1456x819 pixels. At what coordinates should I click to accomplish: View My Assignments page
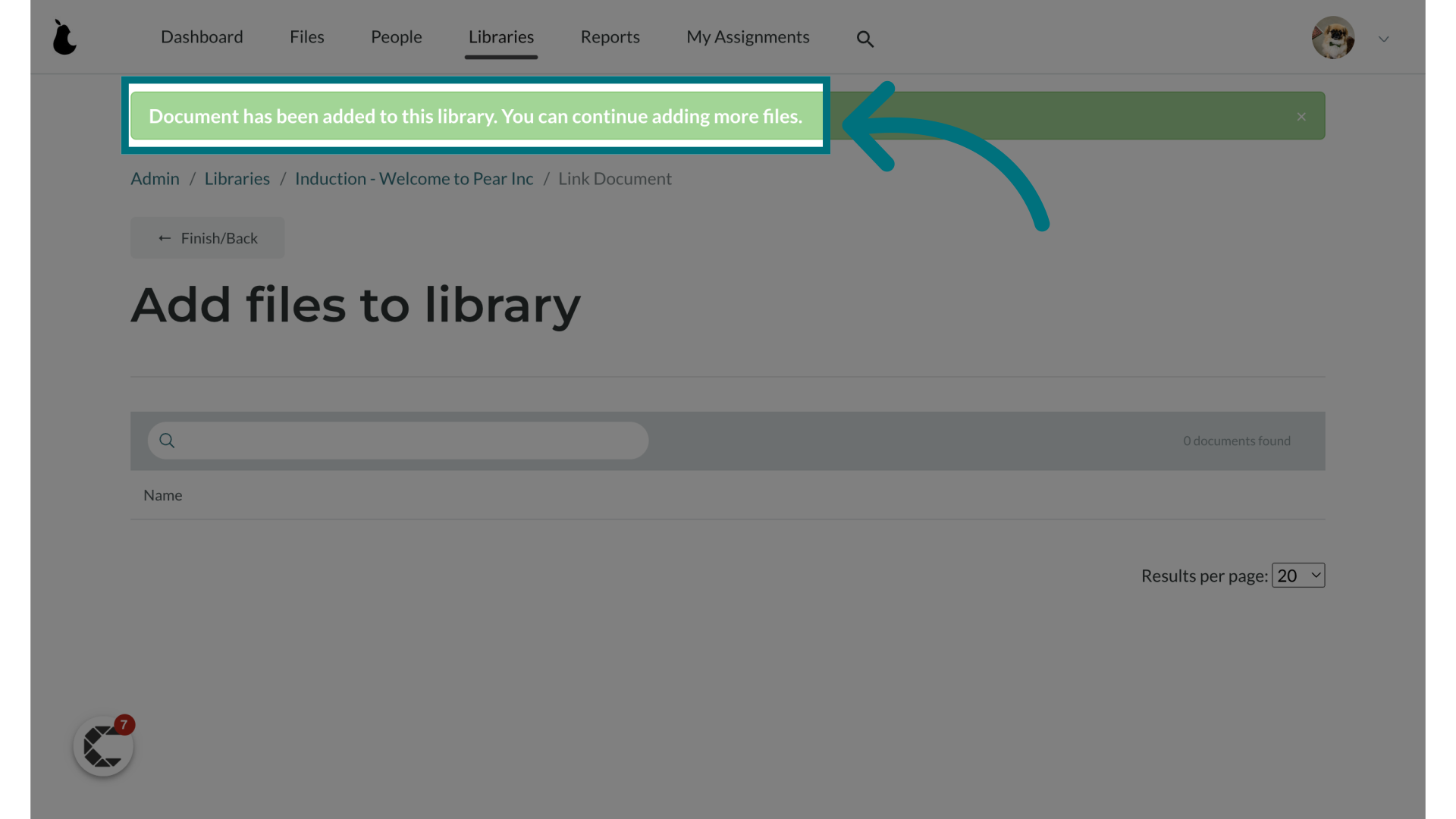[x=748, y=36]
